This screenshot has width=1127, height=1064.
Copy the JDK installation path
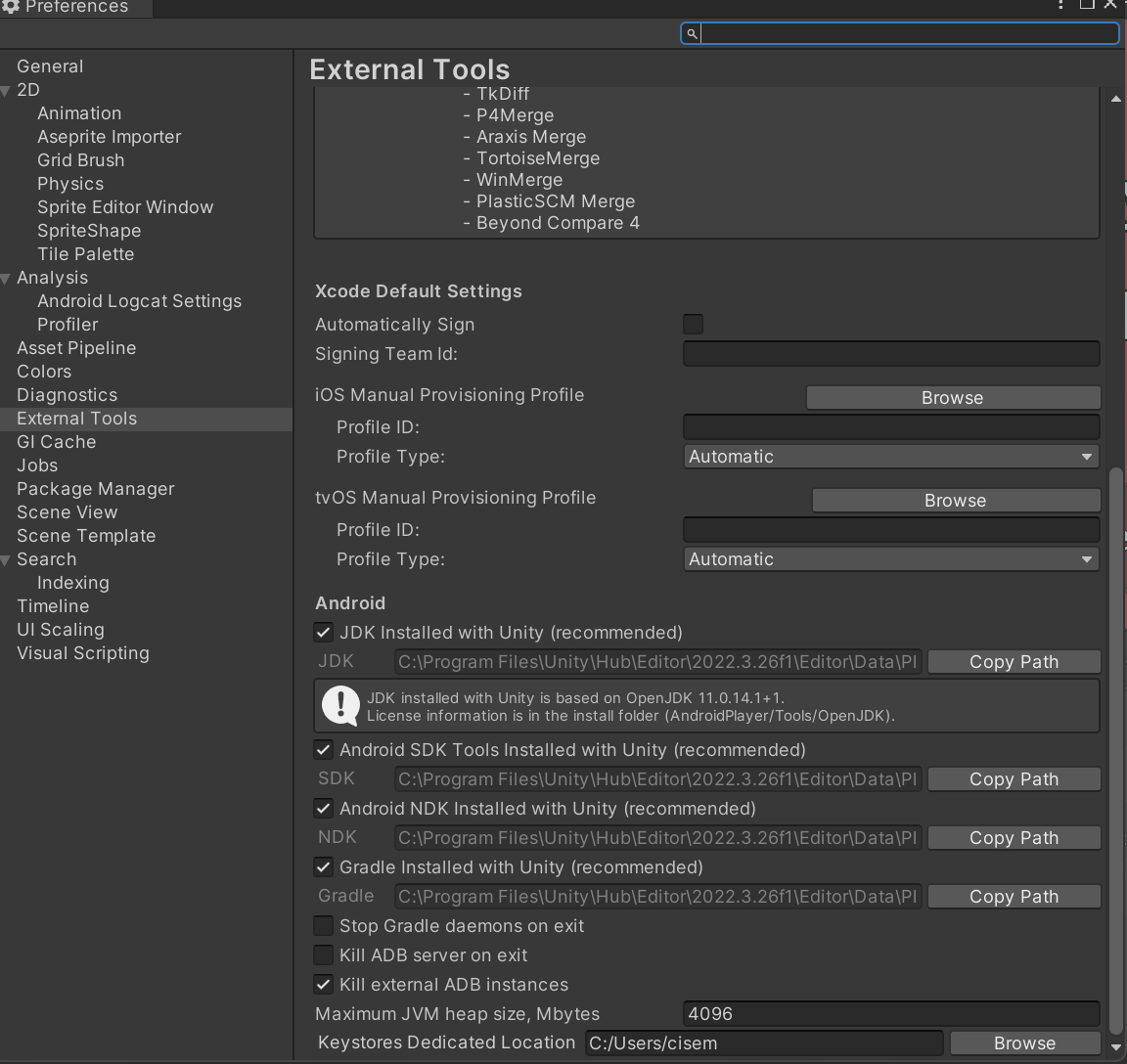[1014, 661]
